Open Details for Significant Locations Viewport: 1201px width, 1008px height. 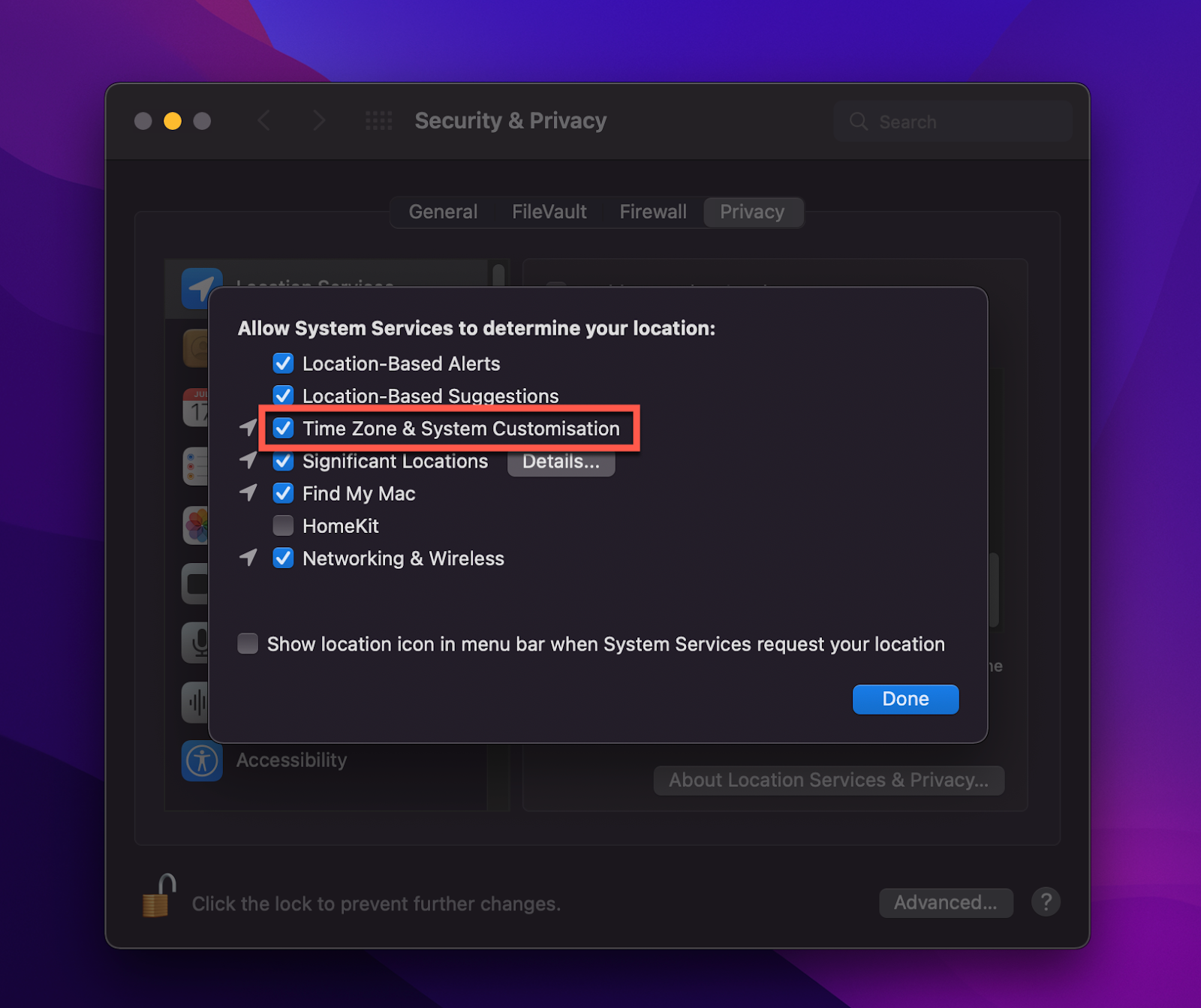coord(561,462)
